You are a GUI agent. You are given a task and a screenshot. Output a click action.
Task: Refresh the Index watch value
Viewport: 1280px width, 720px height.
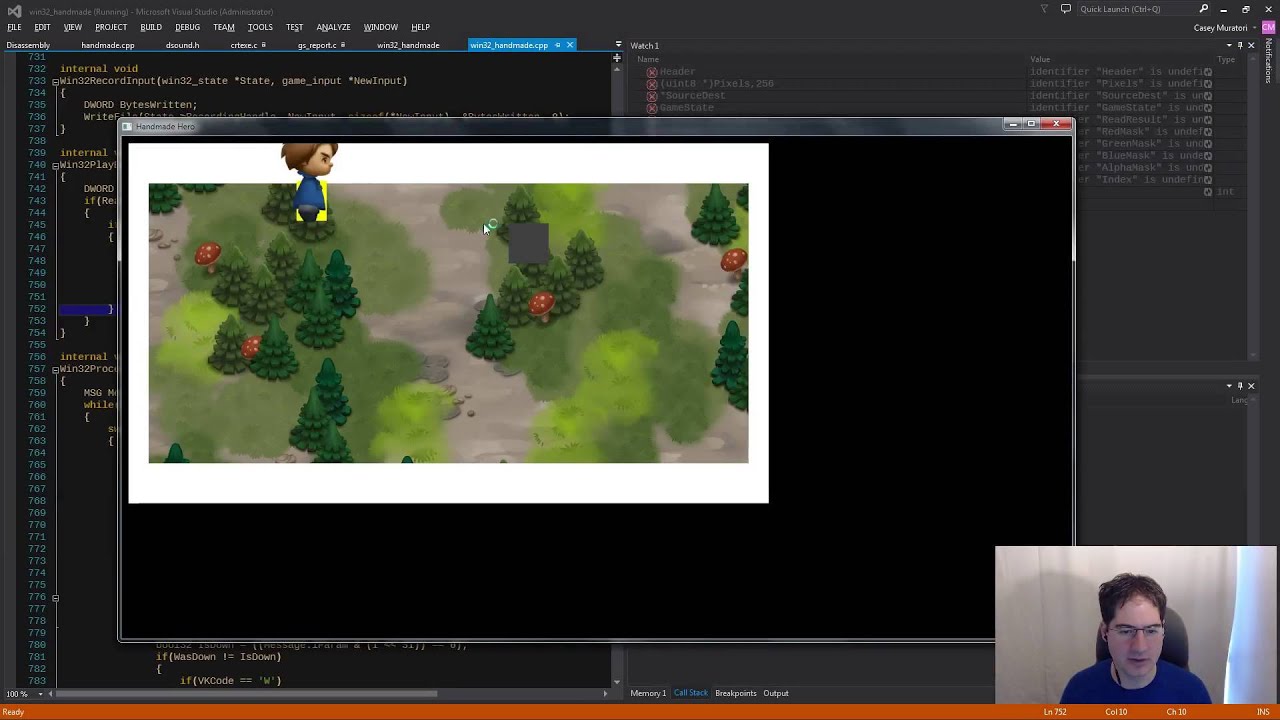click(1208, 180)
